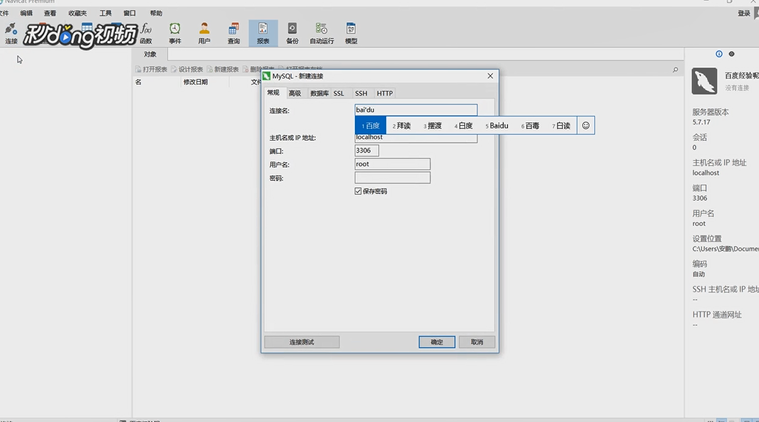Click the 取消 button
This screenshot has width=759, height=422.
(477, 342)
